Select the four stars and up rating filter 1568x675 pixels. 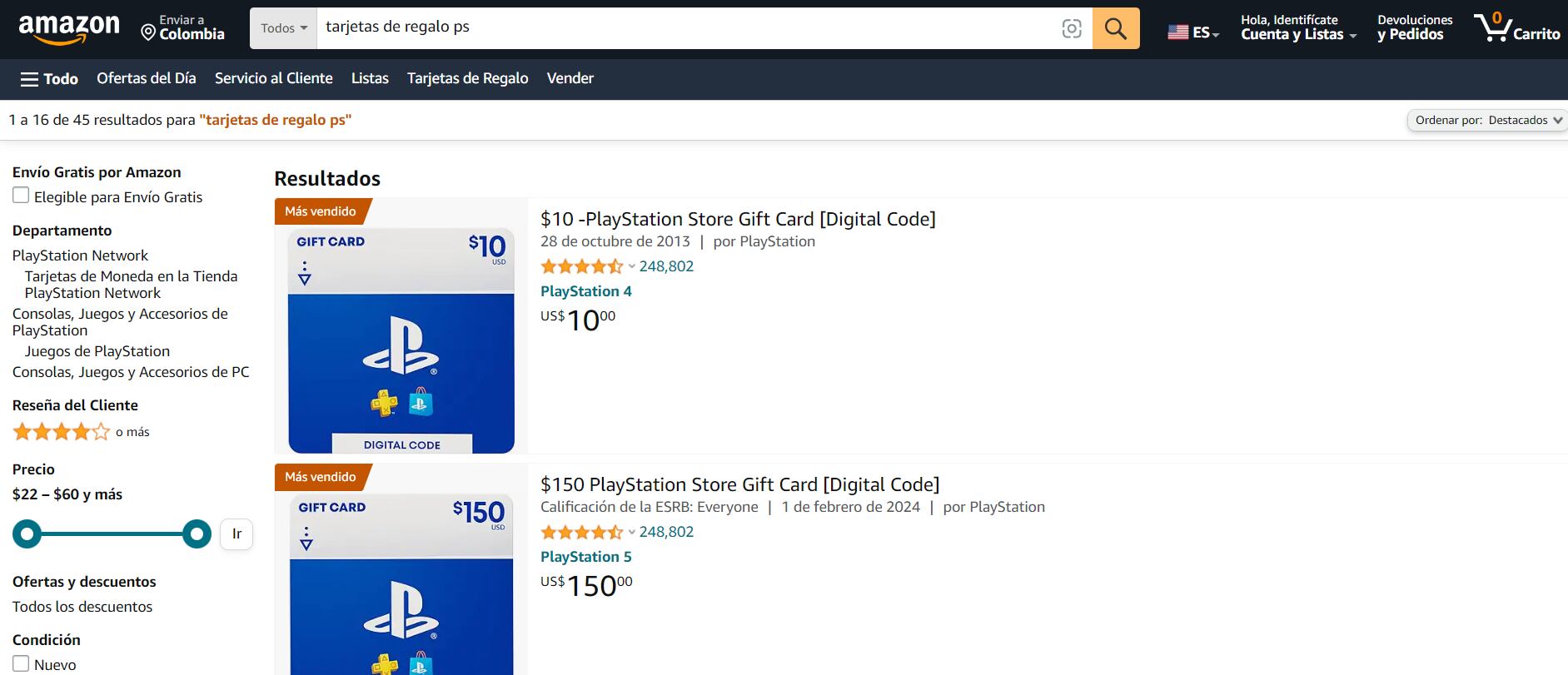click(x=62, y=432)
